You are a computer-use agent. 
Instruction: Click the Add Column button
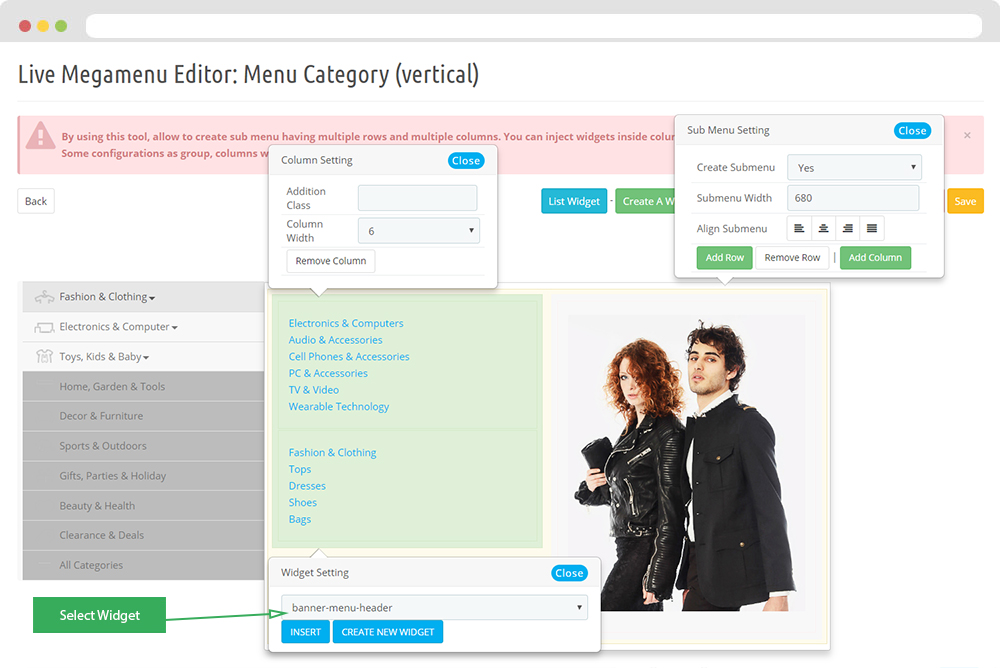pyautogui.click(x=875, y=258)
